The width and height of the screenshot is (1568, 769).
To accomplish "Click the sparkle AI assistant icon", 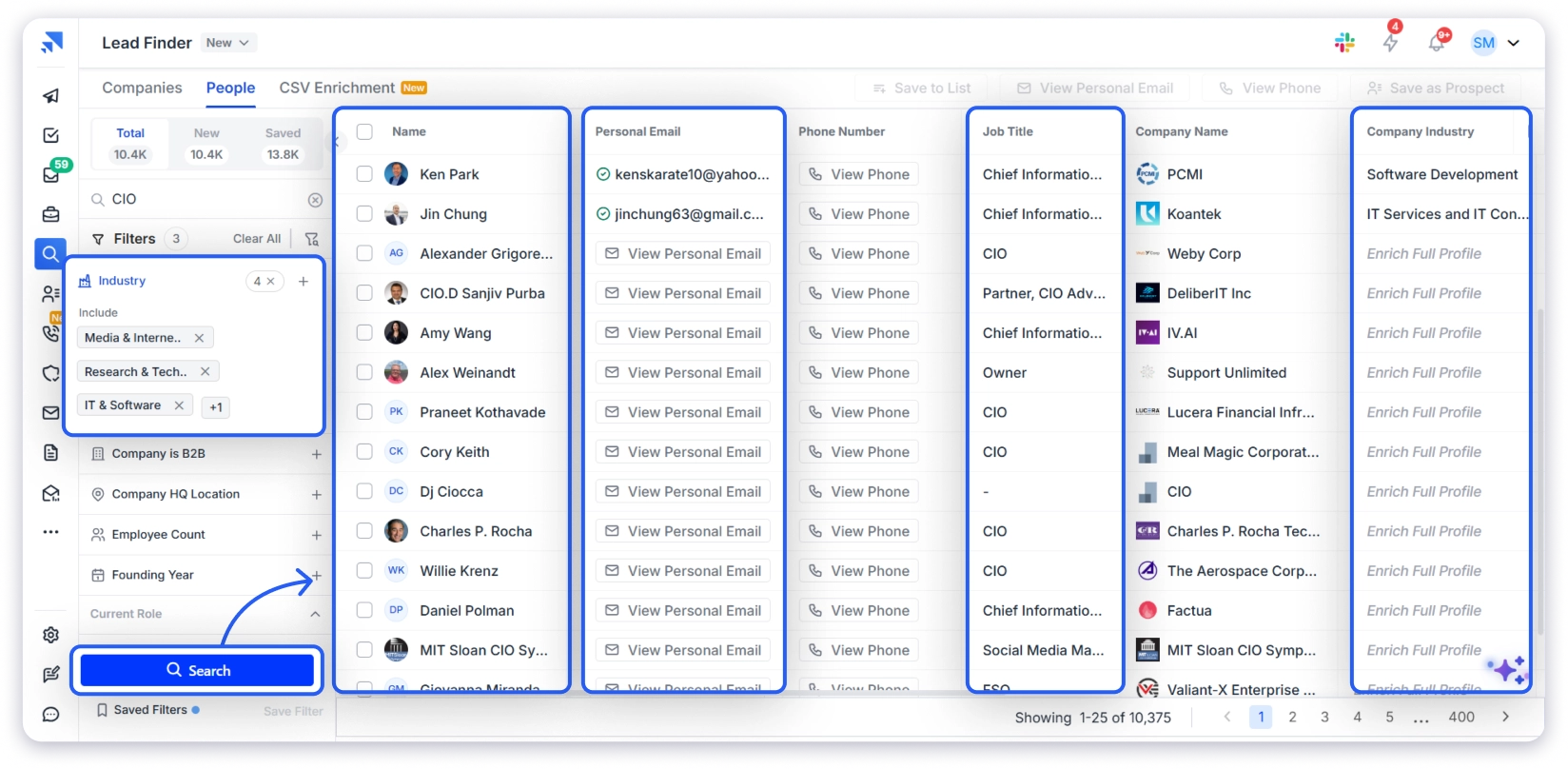I will point(1508,670).
